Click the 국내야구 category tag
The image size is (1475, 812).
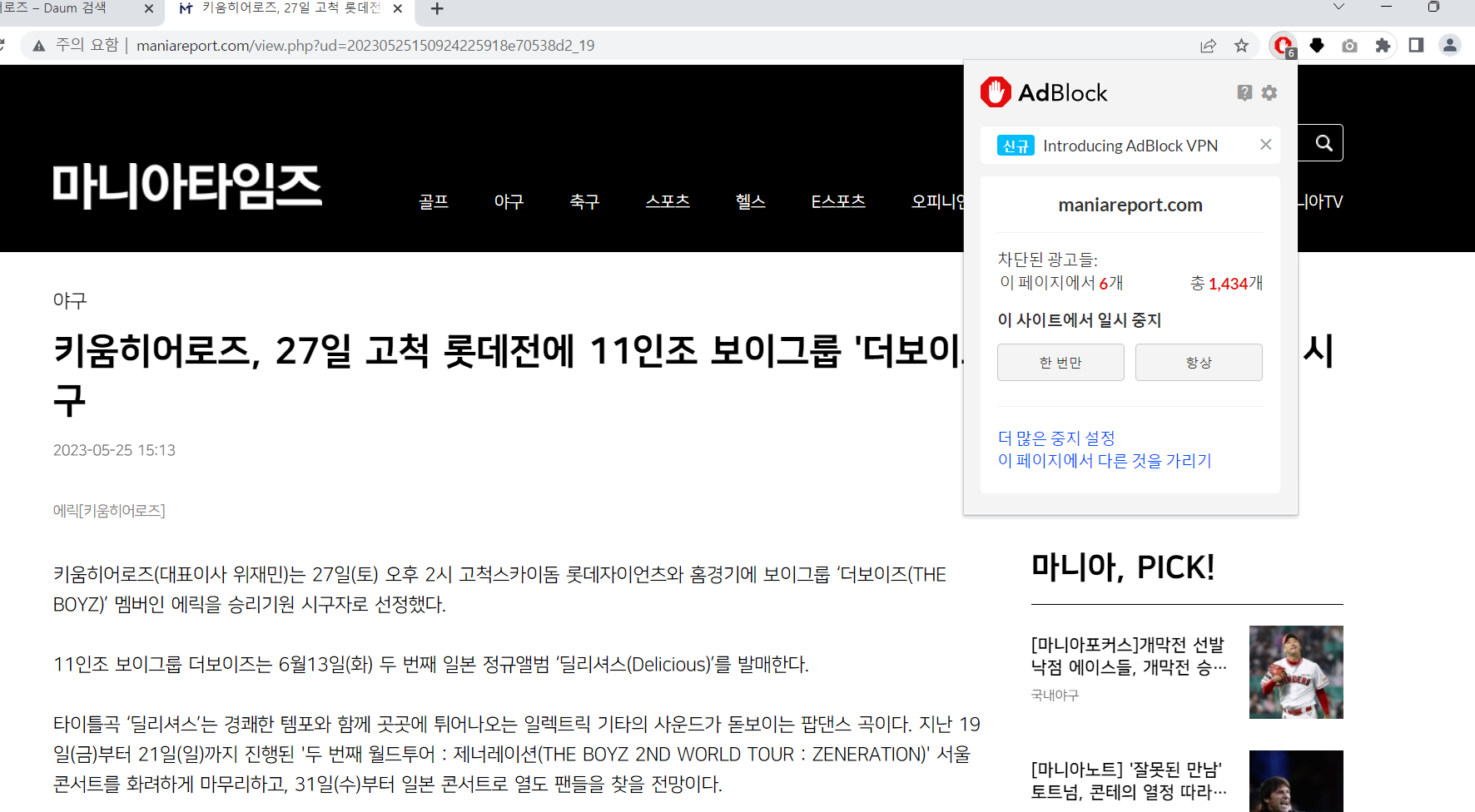(1055, 695)
